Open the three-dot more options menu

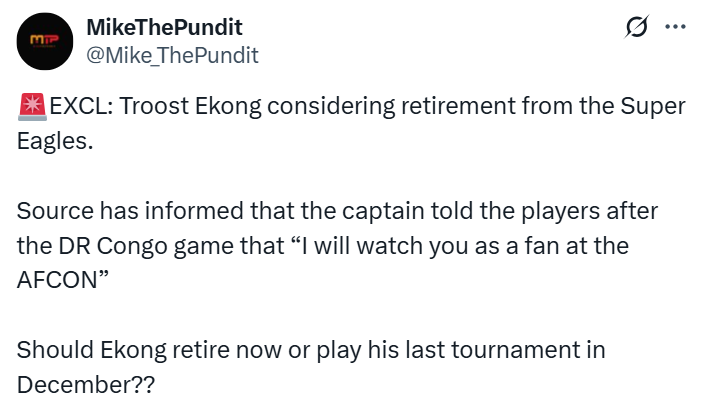(x=675, y=28)
